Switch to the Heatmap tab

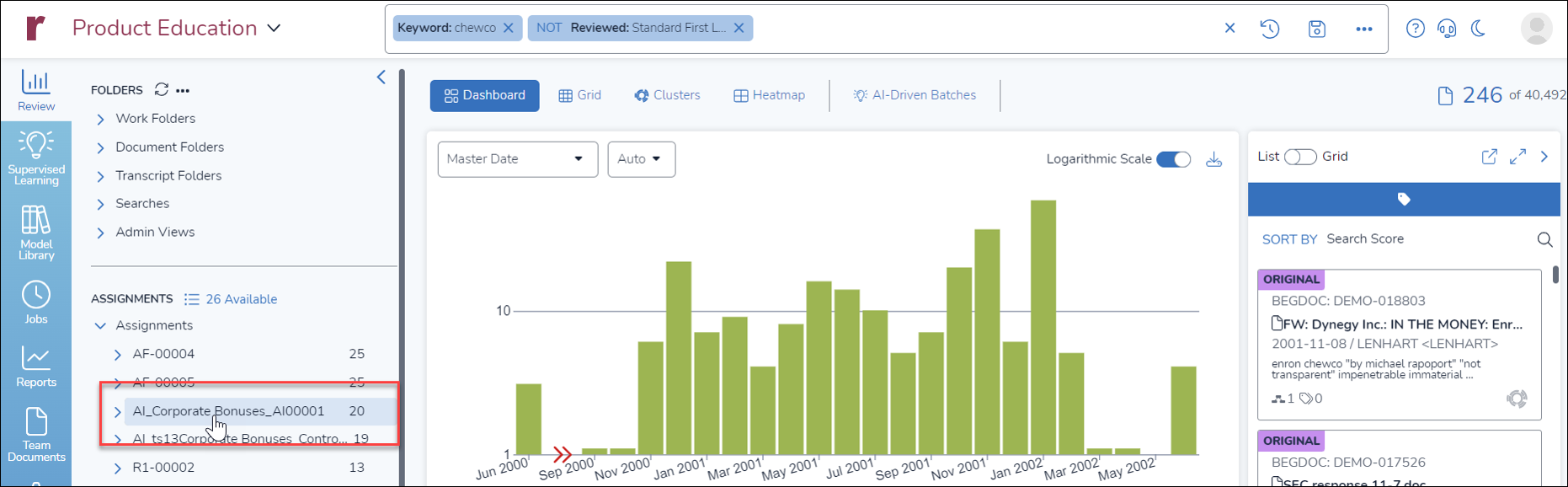coord(769,95)
